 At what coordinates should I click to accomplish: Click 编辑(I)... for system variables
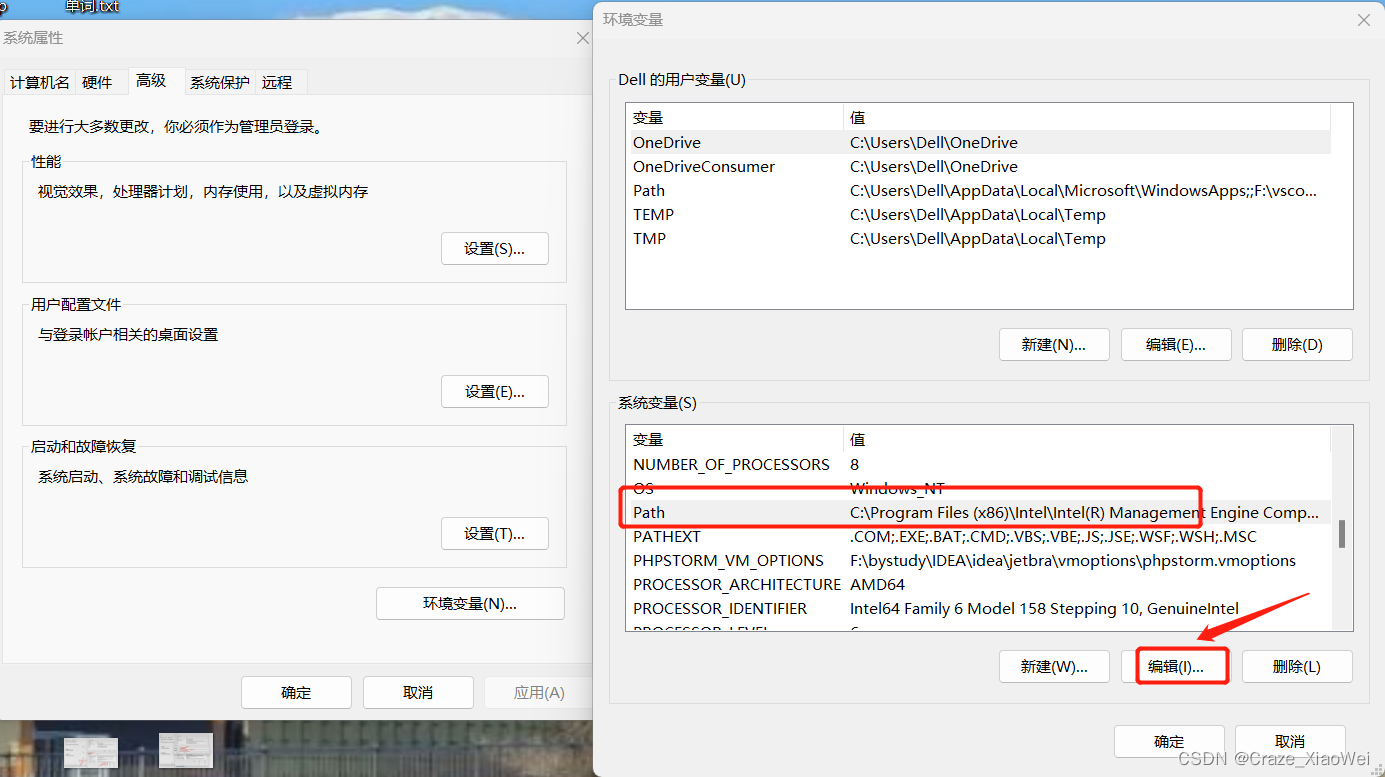(1176, 667)
